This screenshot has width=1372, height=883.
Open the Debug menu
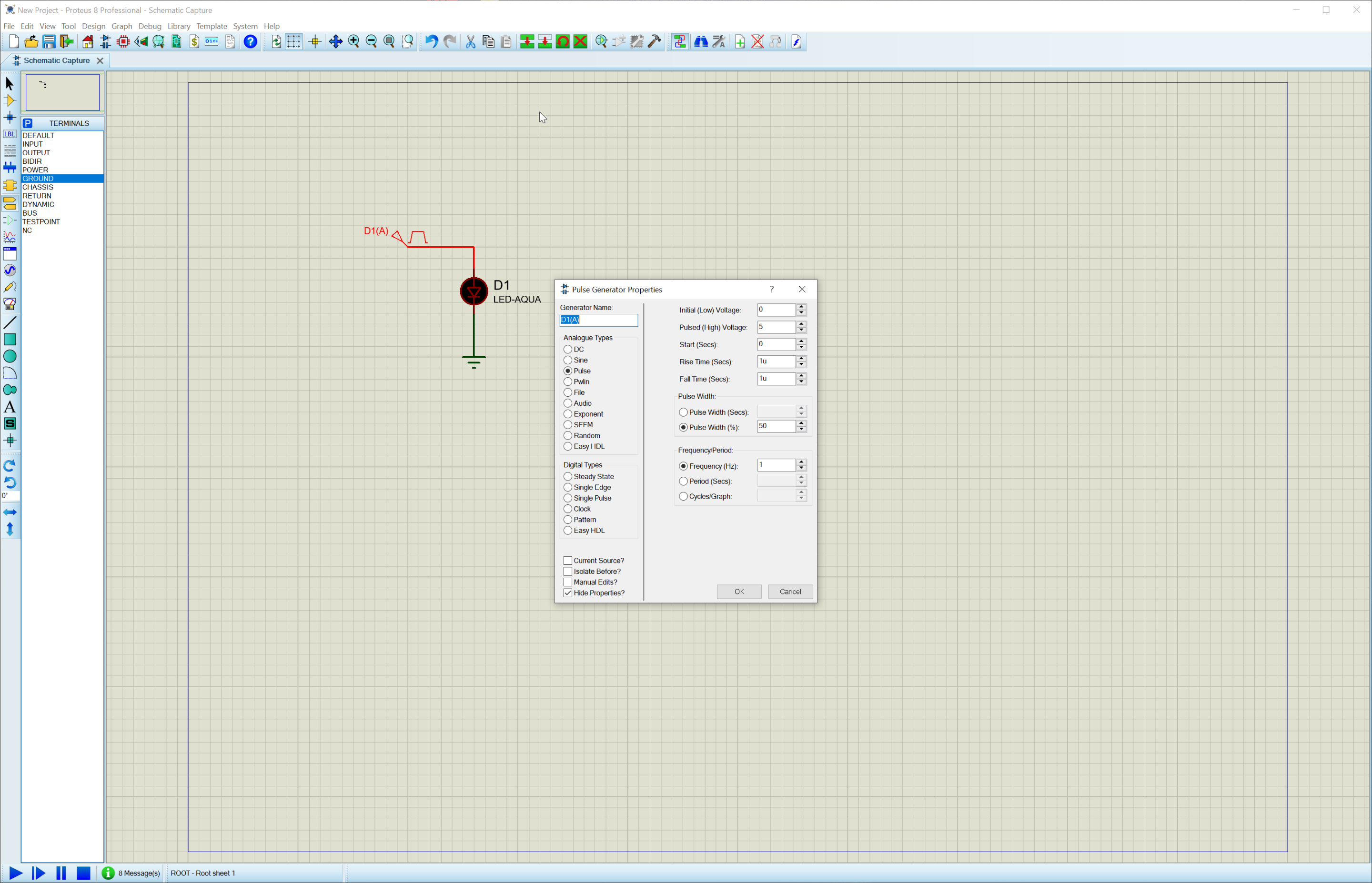tap(150, 26)
